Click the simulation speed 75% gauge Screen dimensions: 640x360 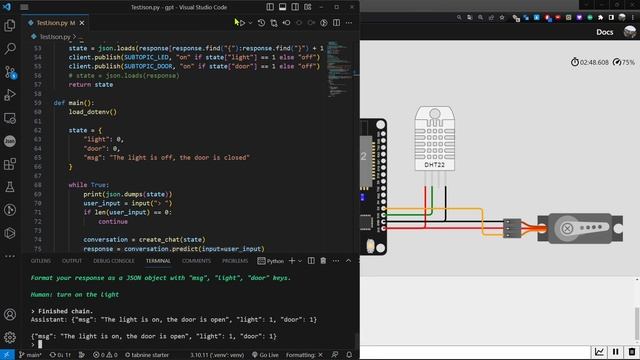coord(624,62)
